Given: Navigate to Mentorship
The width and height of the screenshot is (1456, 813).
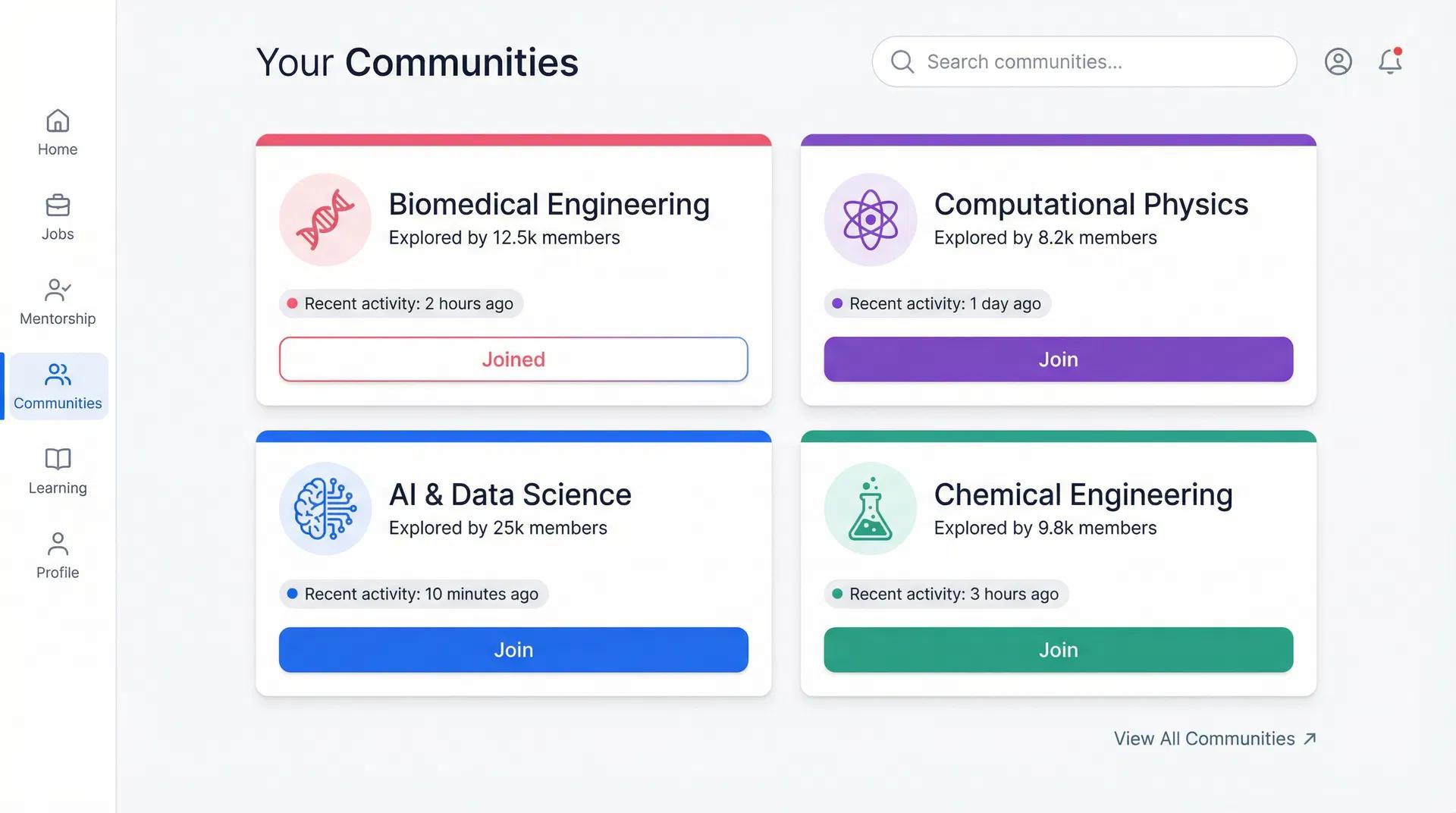Looking at the screenshot, I should [x=58, y=302].
